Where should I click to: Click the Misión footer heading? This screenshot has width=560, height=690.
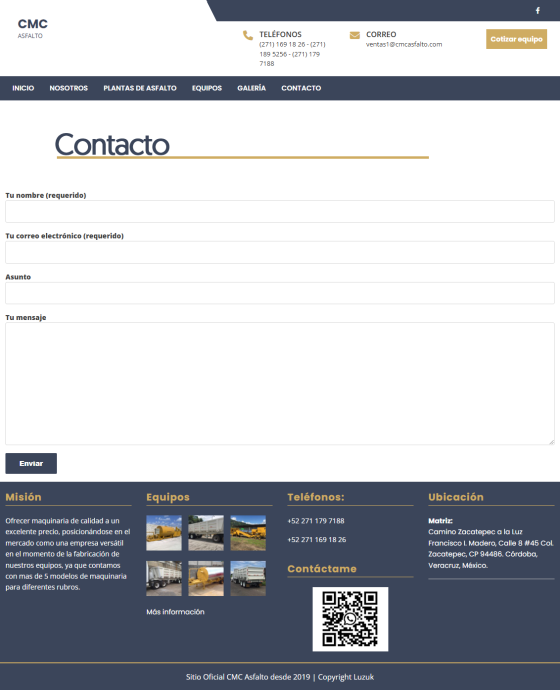tap(23, 497)
